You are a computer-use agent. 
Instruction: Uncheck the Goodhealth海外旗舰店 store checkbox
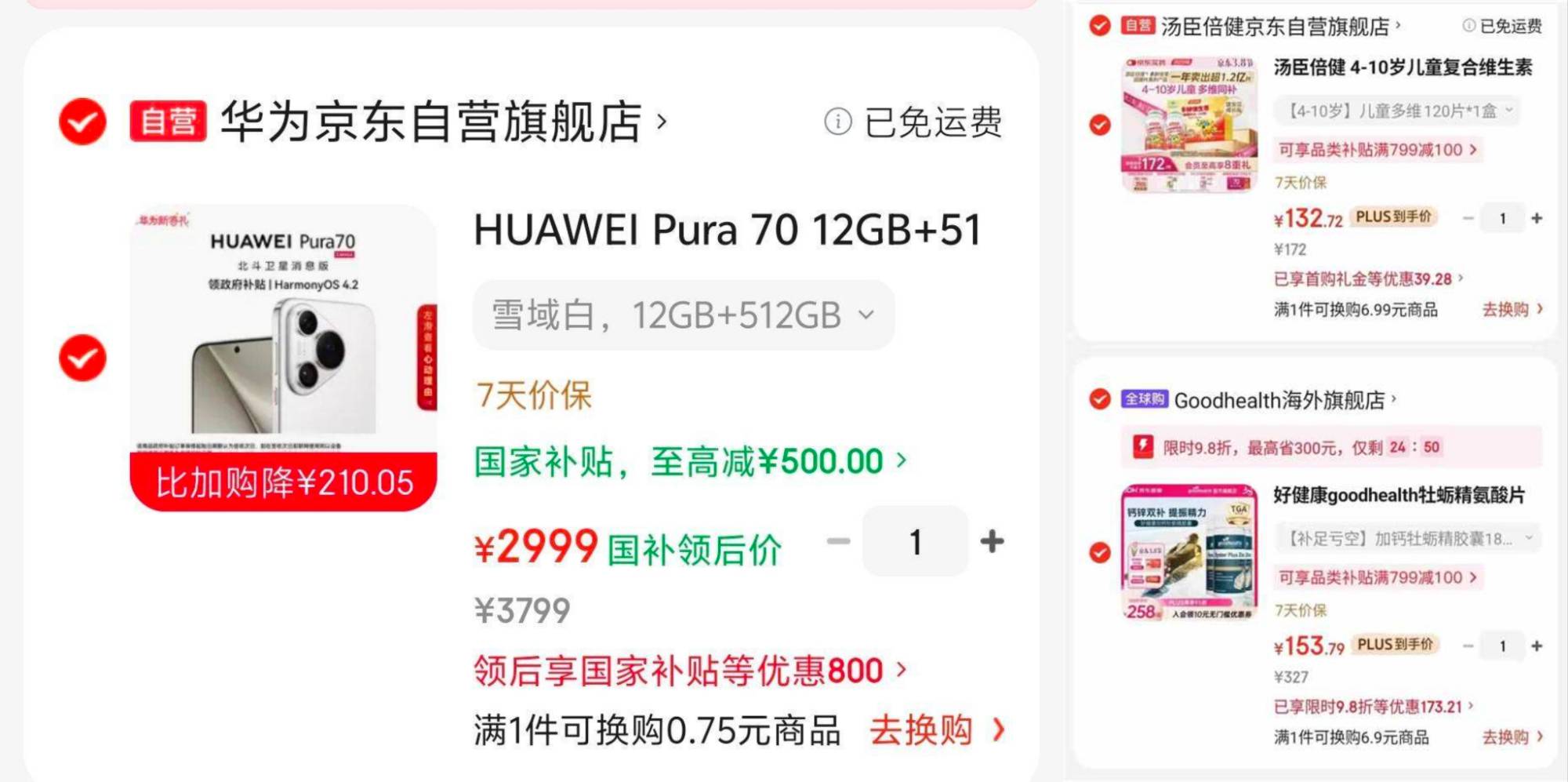(1100, 399)
